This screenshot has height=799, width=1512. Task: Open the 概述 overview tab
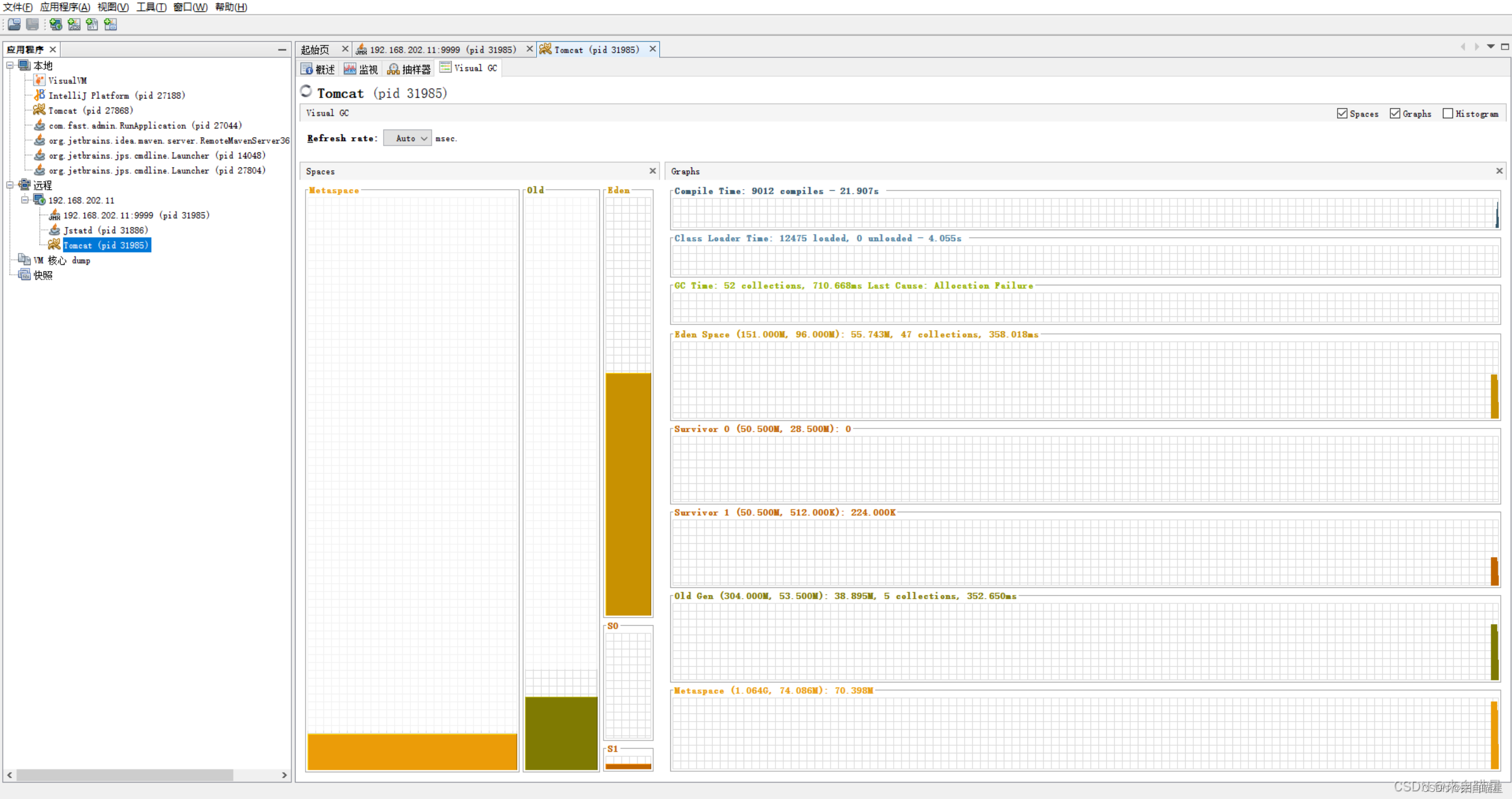pyautogui.click(x=318, y=69)
